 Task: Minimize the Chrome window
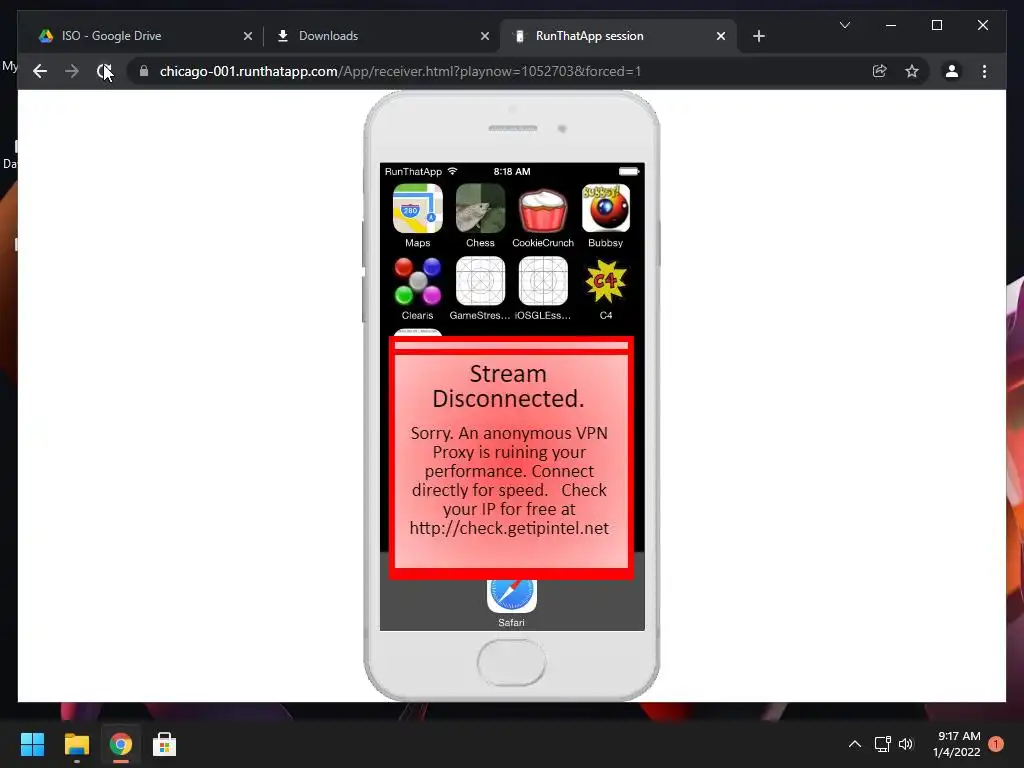(x=891, y=25)
